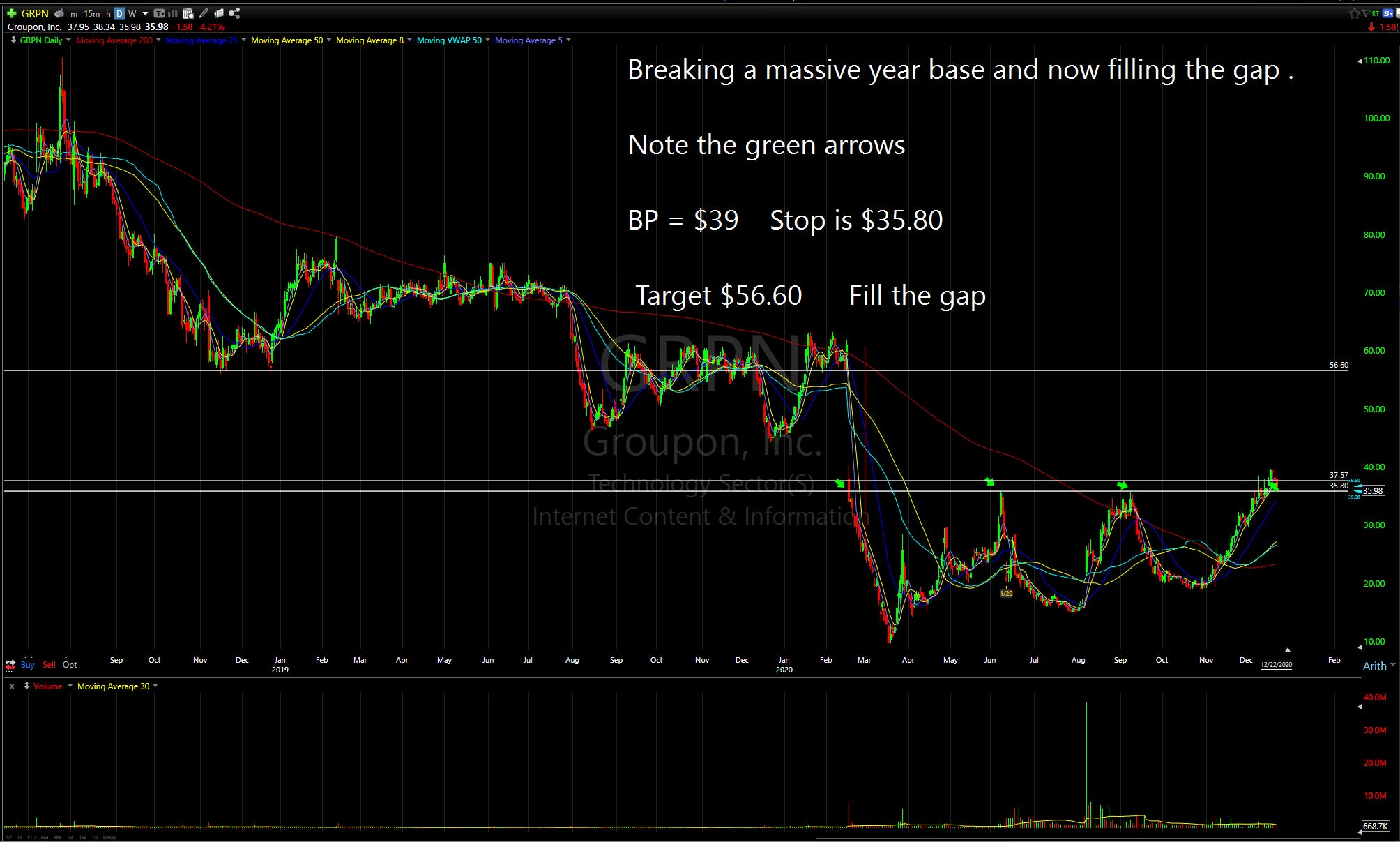Switch to the 15m timeframe

(92, 14)
